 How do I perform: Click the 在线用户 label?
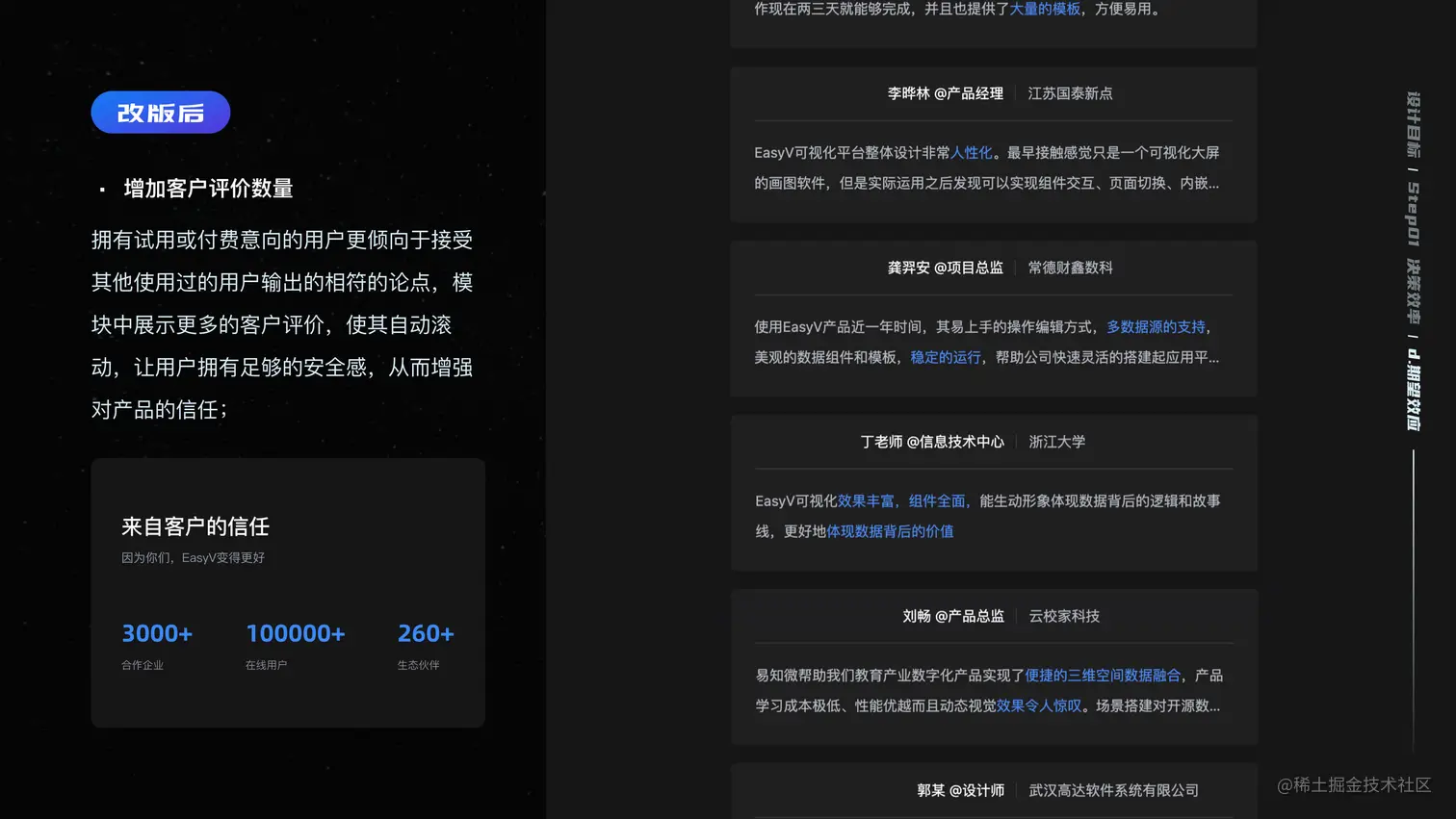point(266,665)
